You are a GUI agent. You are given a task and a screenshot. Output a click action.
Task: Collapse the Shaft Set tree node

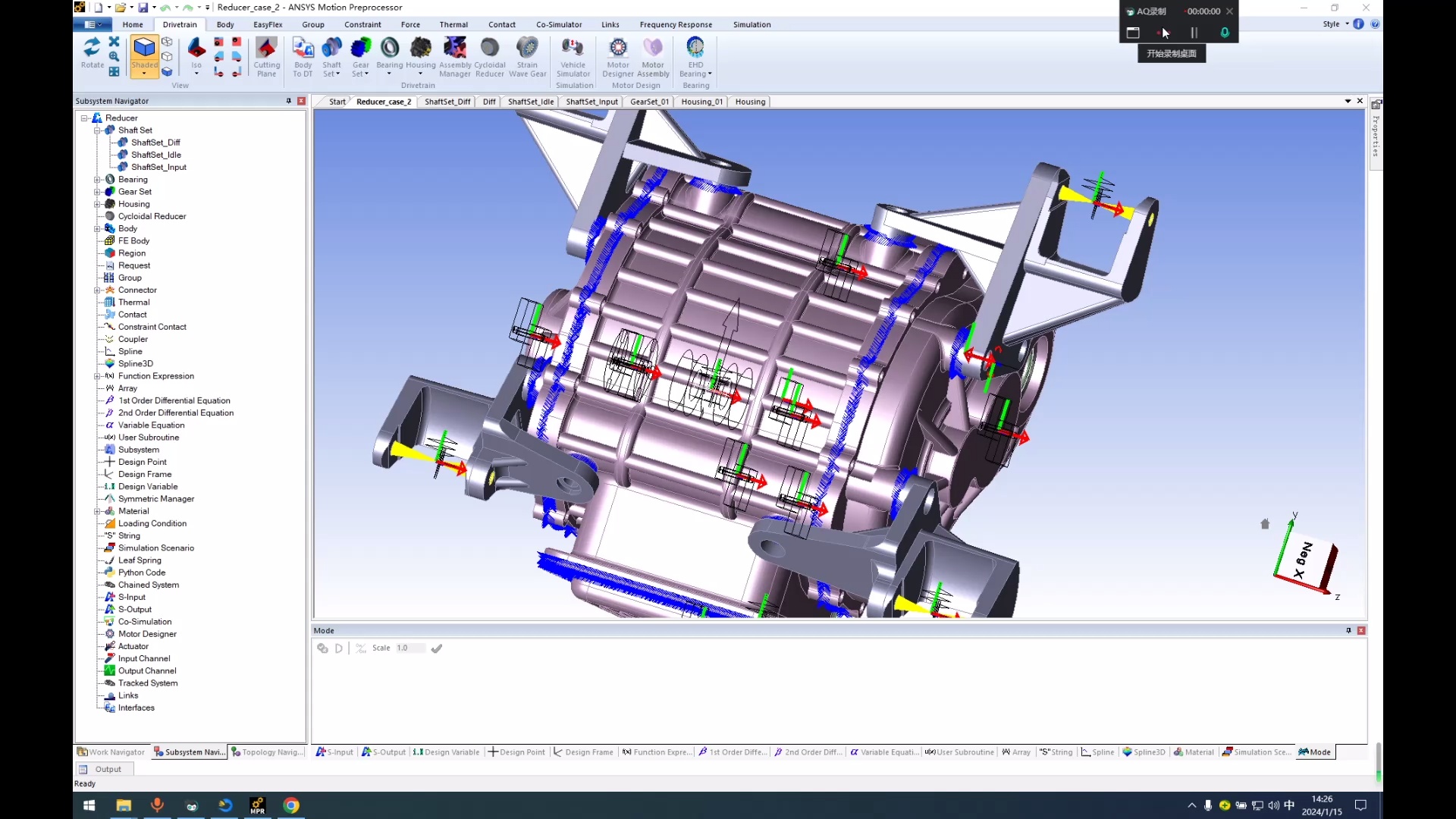tap(98, 130)
